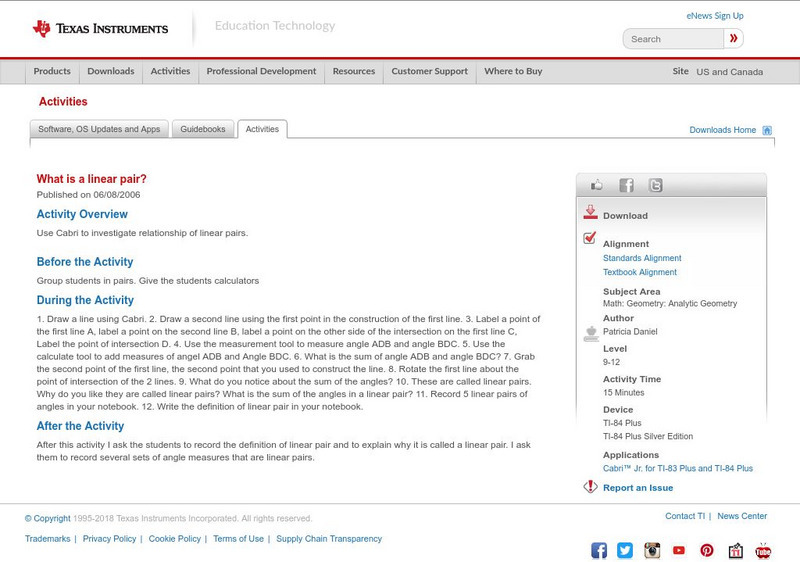800x562 pixels.
Task: Click the Activity Overview heading
Action: point(82,214)
